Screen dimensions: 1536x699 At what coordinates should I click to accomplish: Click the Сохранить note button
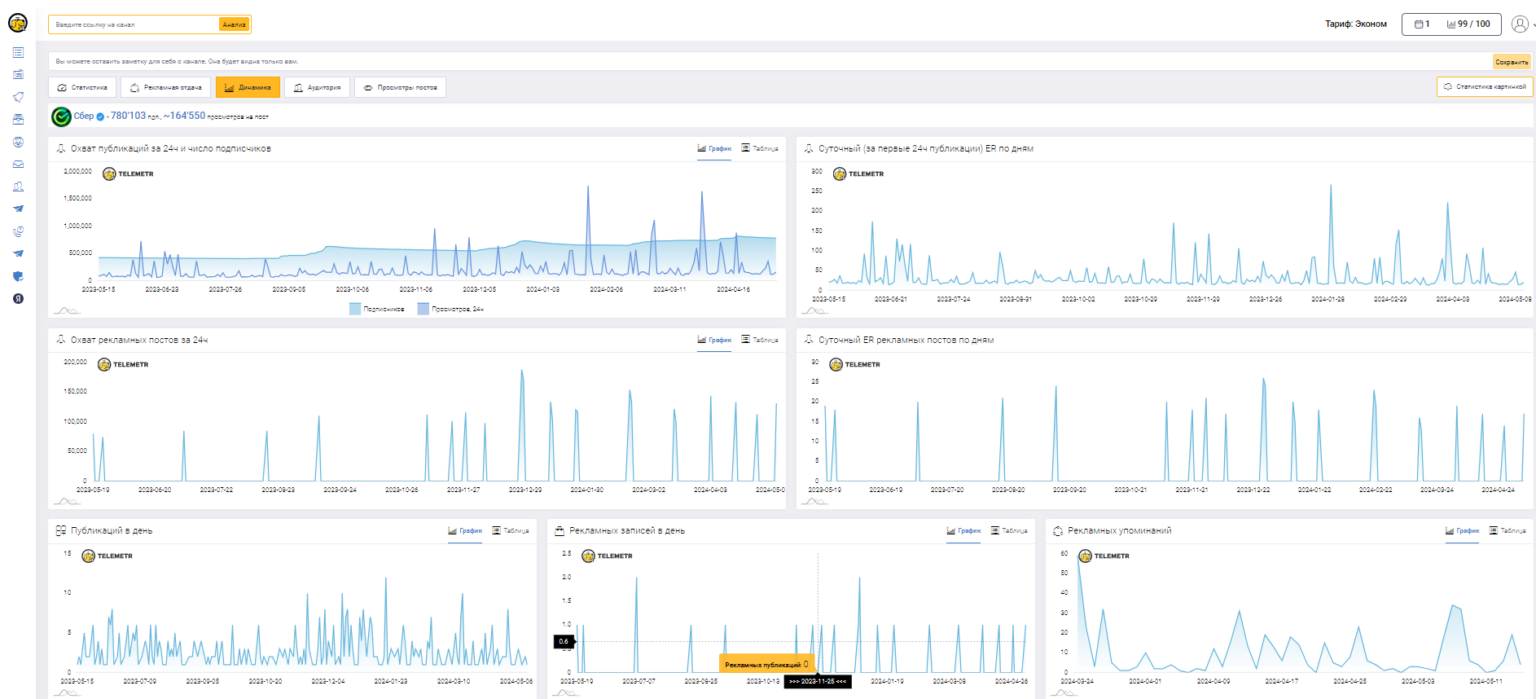(x=1511, y=62)
